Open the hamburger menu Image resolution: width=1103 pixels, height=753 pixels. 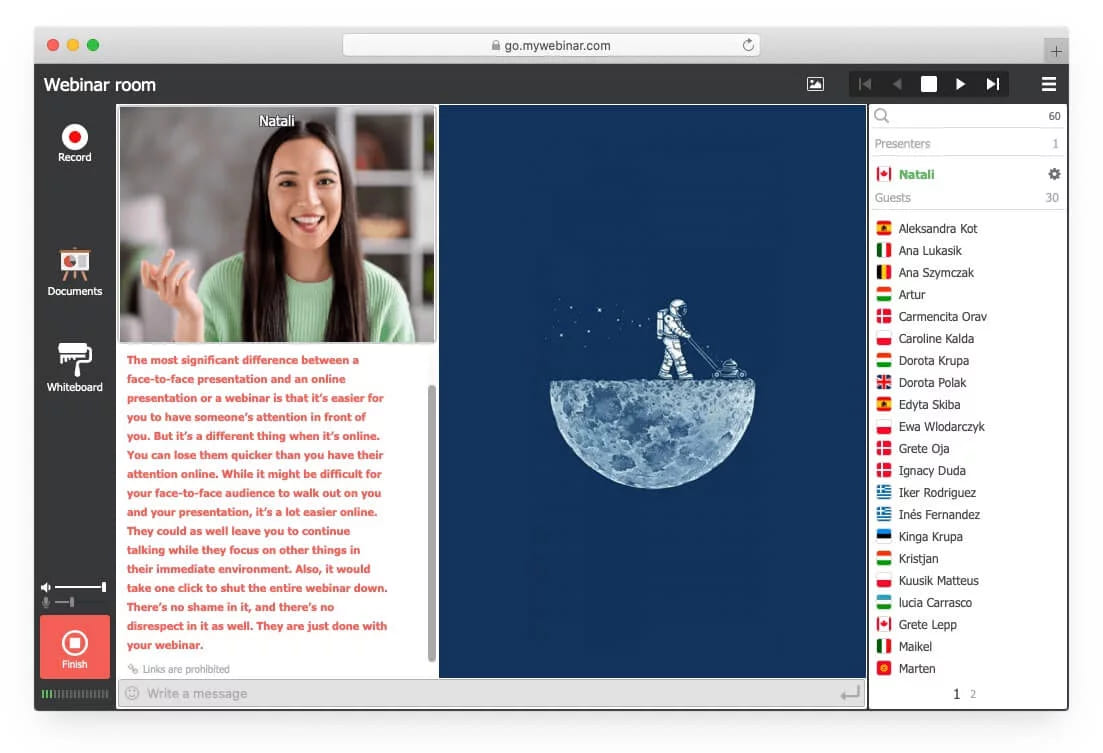pos(1048,84)
